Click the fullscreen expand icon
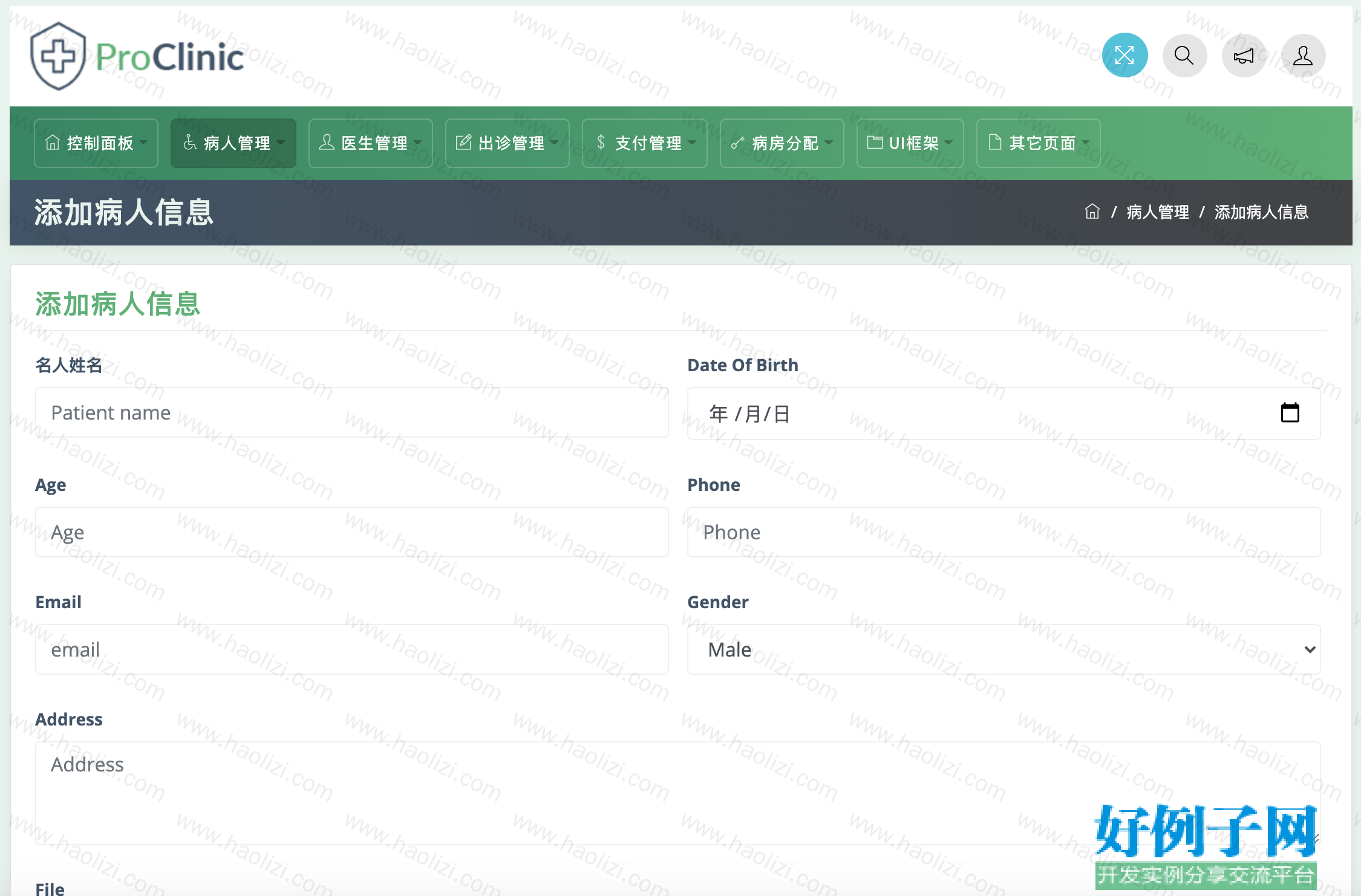This screenshot has width=1361, height=896. coord(1124,56)
